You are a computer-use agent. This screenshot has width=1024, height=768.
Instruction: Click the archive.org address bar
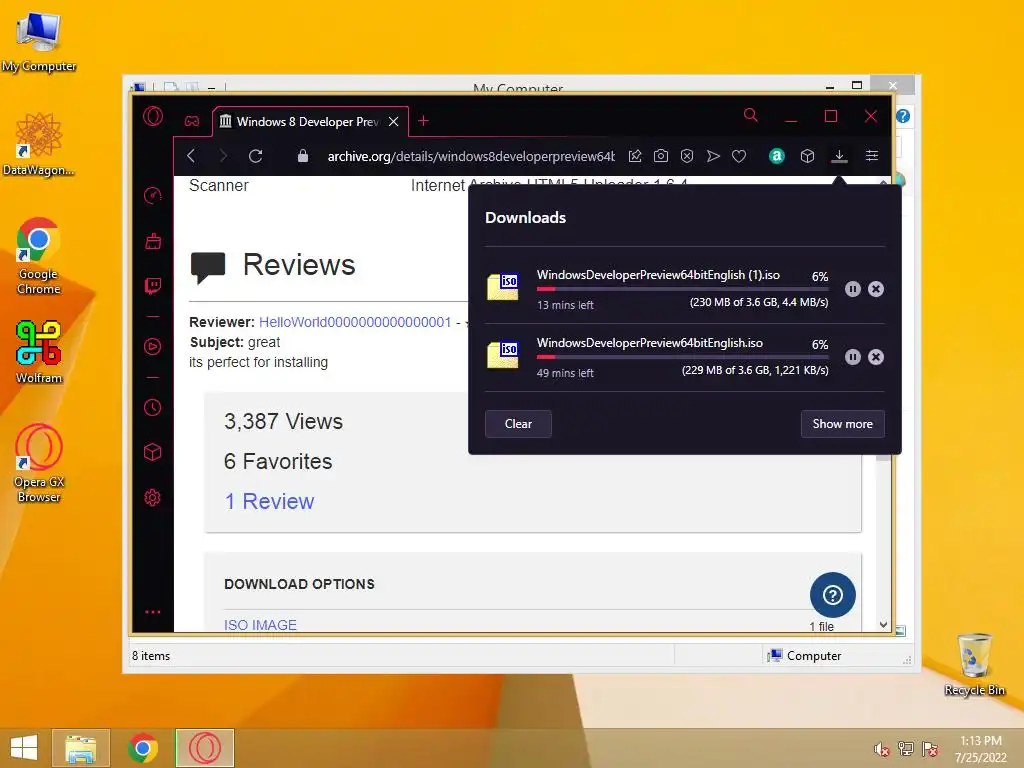[x=471, y=156]
